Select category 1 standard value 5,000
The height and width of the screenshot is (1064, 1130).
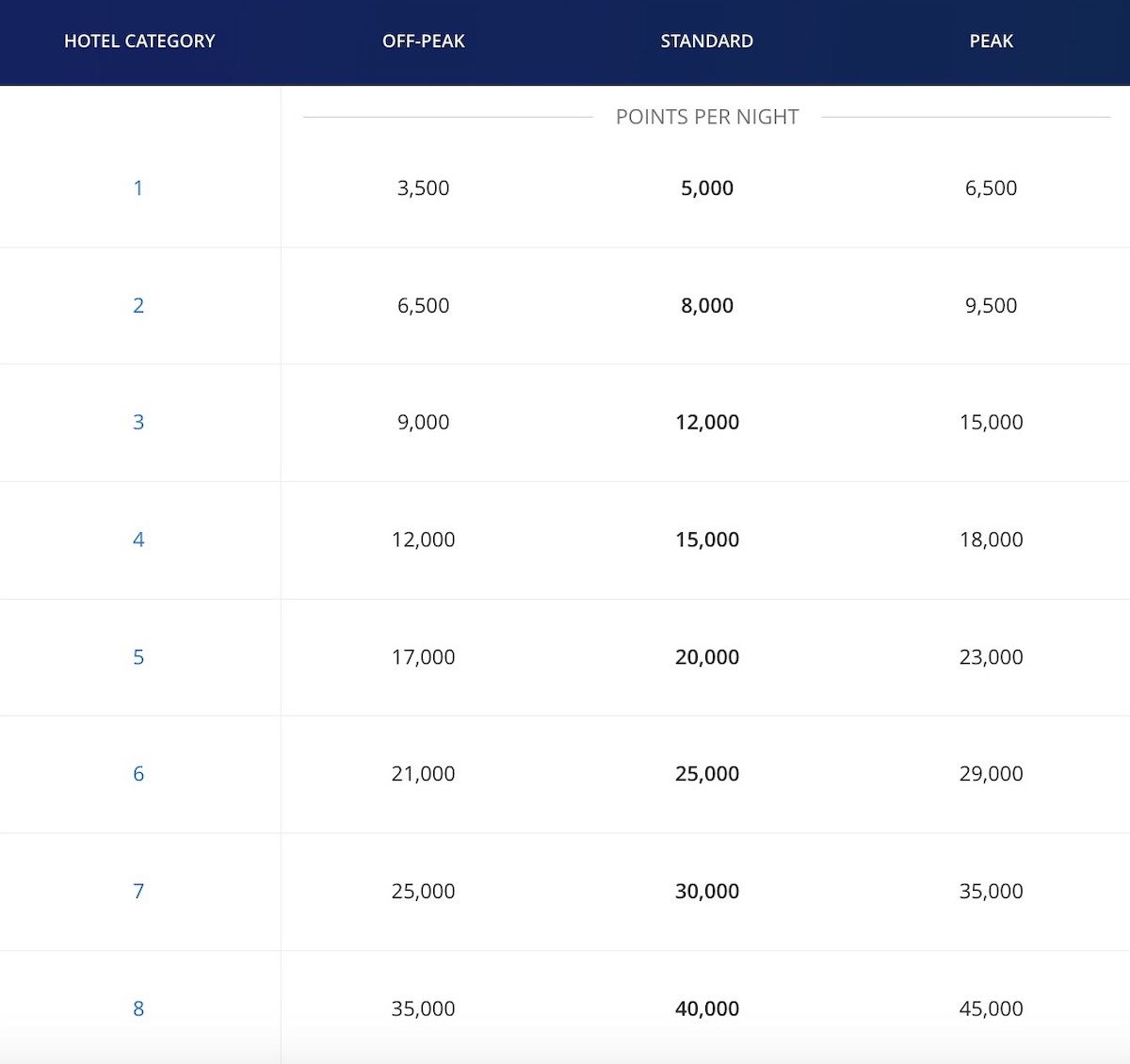[x=707, y=187]
